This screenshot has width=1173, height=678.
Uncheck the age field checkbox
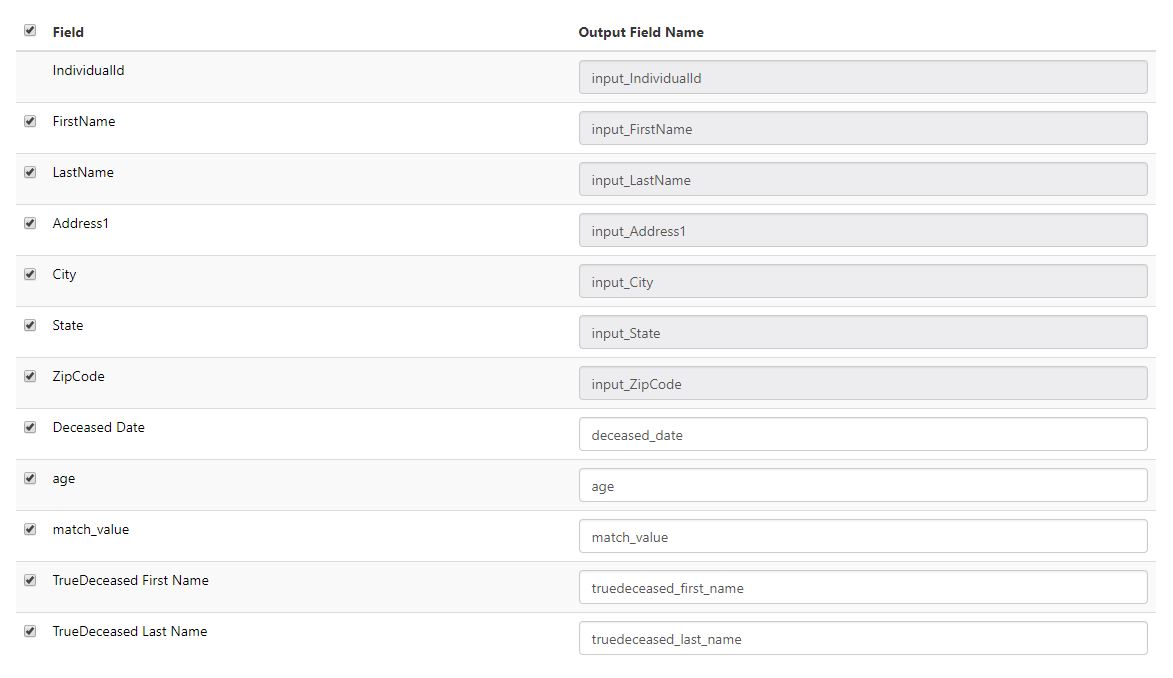click(30, 478)
